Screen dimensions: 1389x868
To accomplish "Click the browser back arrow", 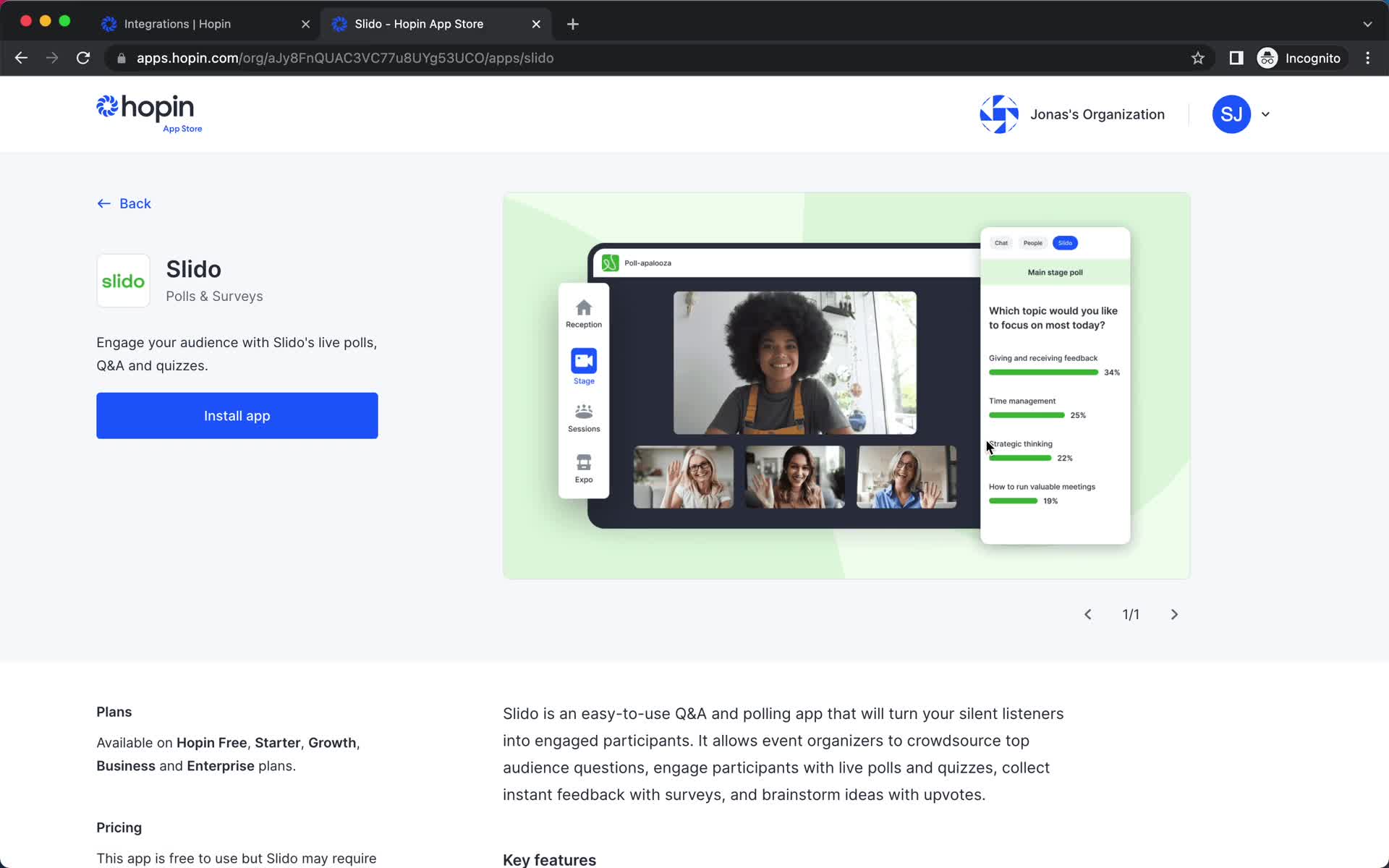I will point(21,58).
